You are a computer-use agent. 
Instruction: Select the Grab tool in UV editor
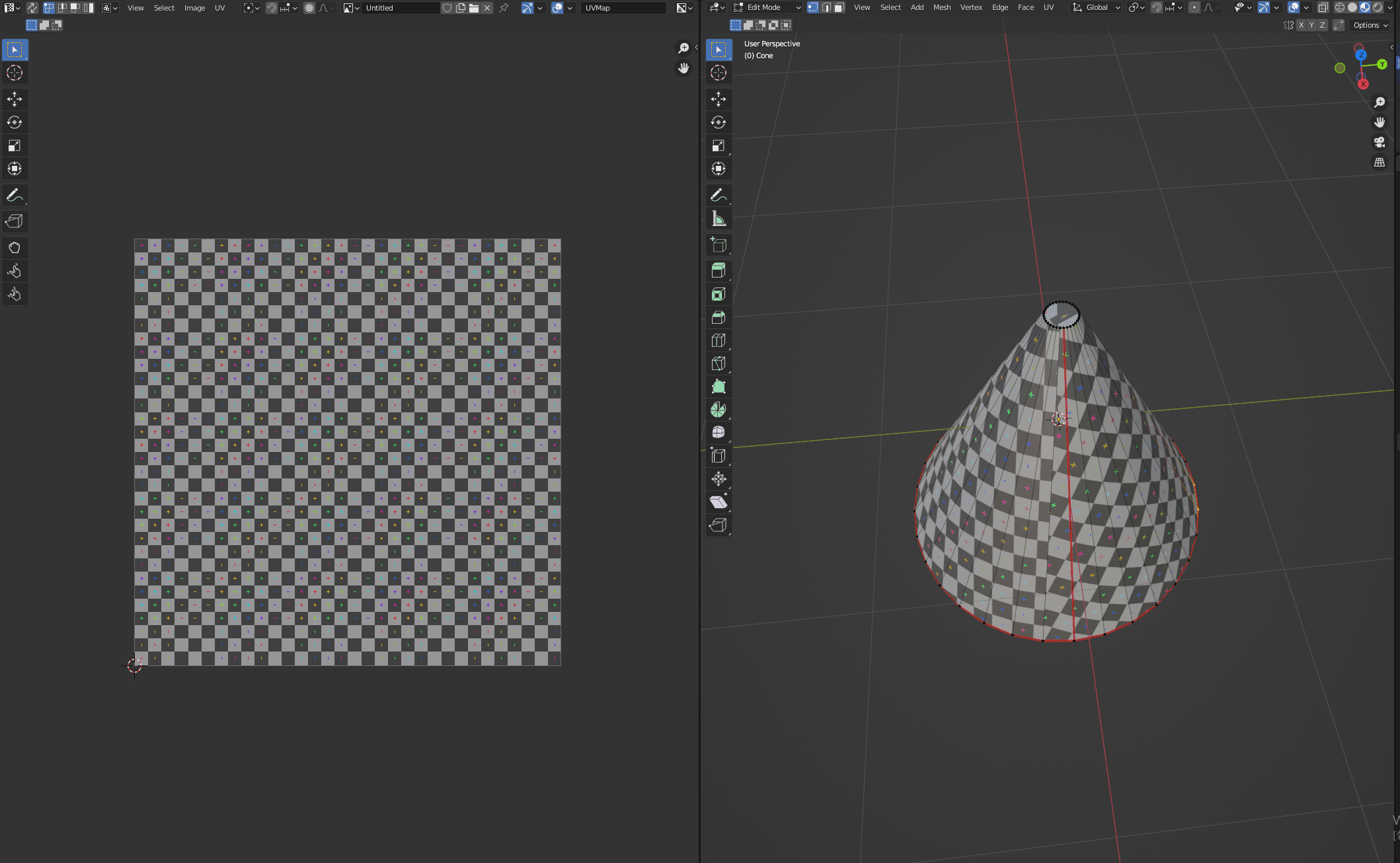pos(15,248)
